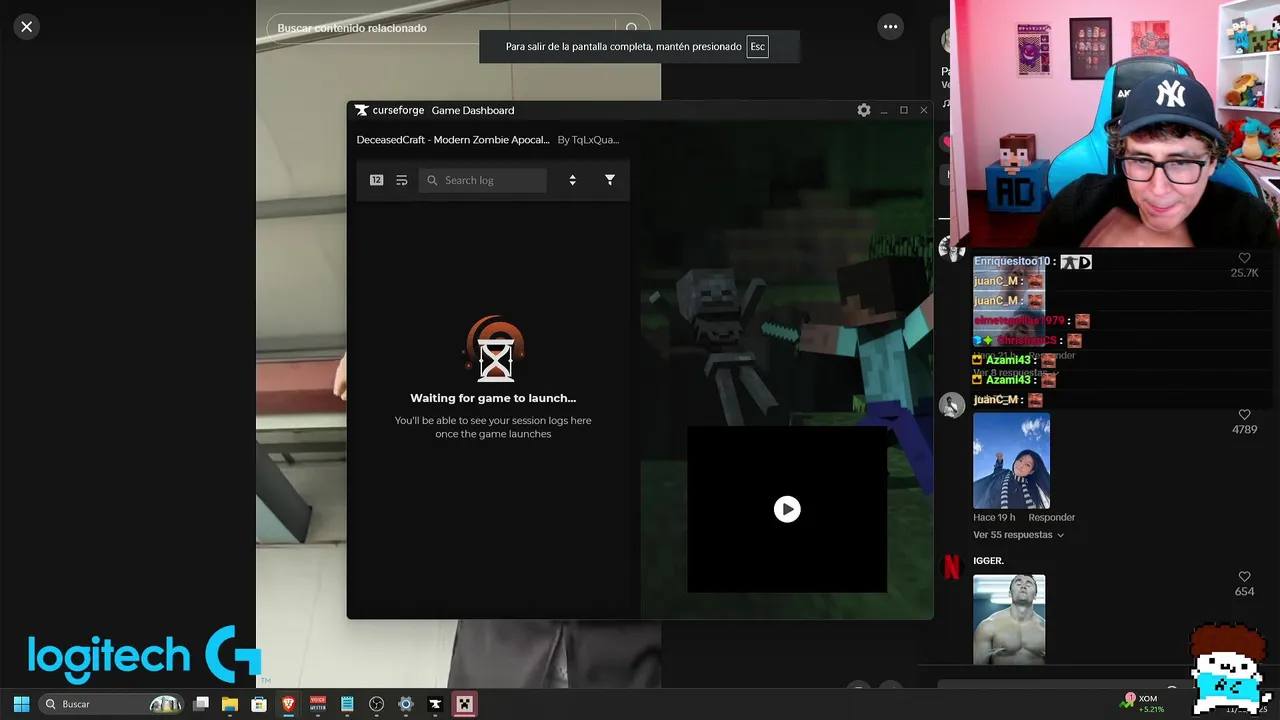Open the log sort order arrows
The height and width of the screenshot is (720, 1280).
click(x=572, y=180)
